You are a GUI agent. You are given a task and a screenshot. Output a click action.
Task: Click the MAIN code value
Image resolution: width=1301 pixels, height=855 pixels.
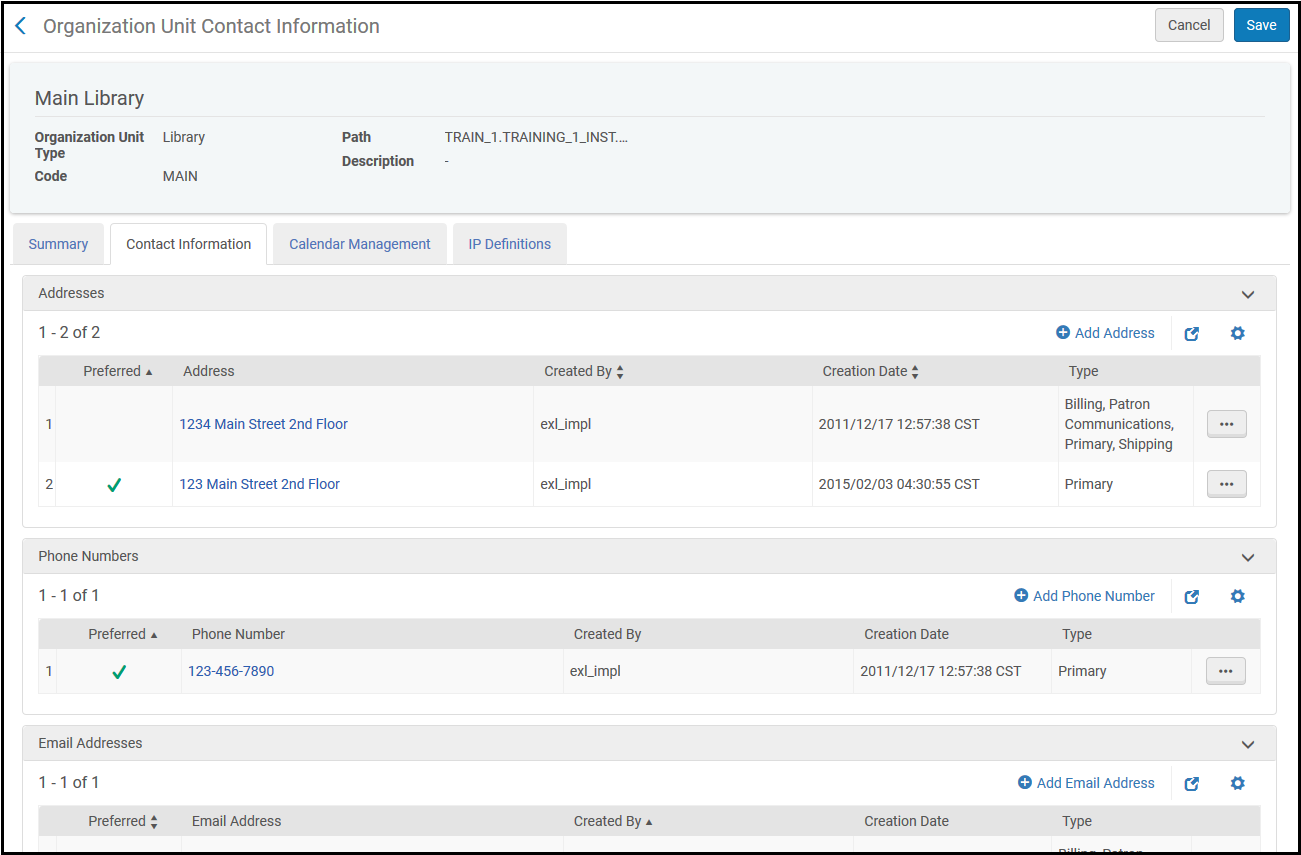180,176
